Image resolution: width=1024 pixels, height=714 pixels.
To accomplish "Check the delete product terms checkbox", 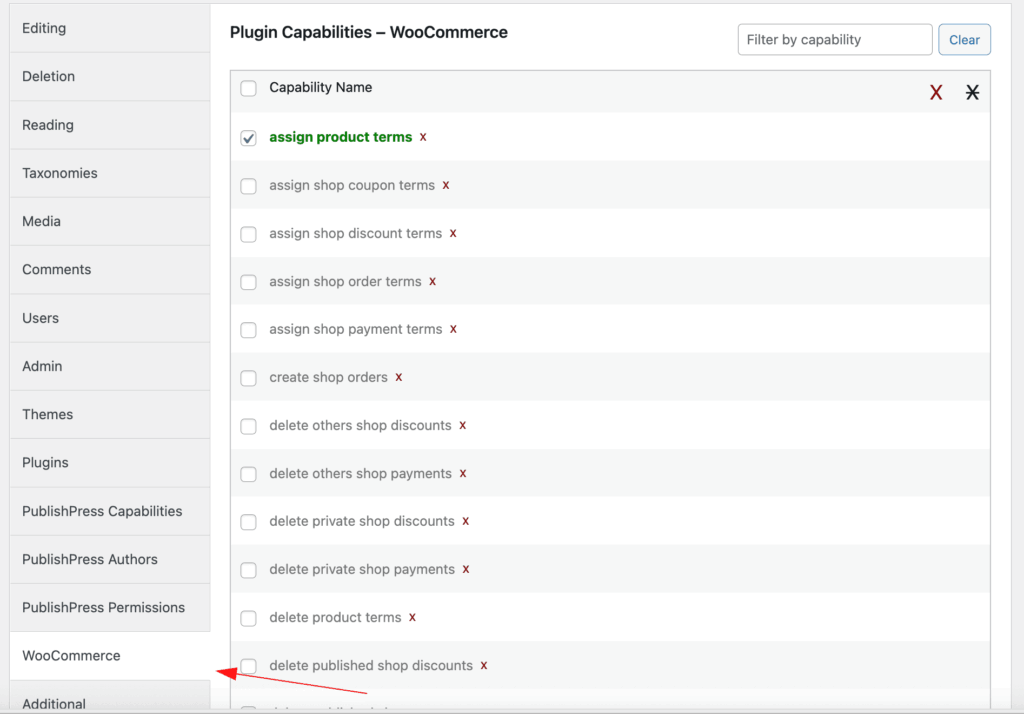I will 248,618.
